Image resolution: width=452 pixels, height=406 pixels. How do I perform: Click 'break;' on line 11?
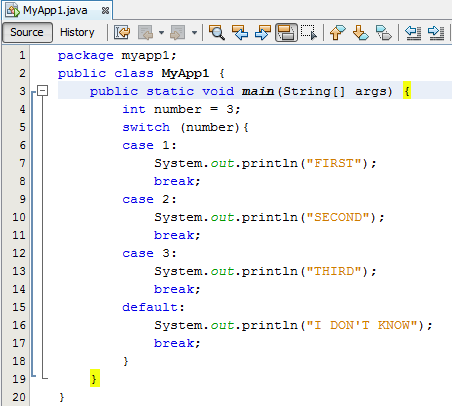[177, 235]
